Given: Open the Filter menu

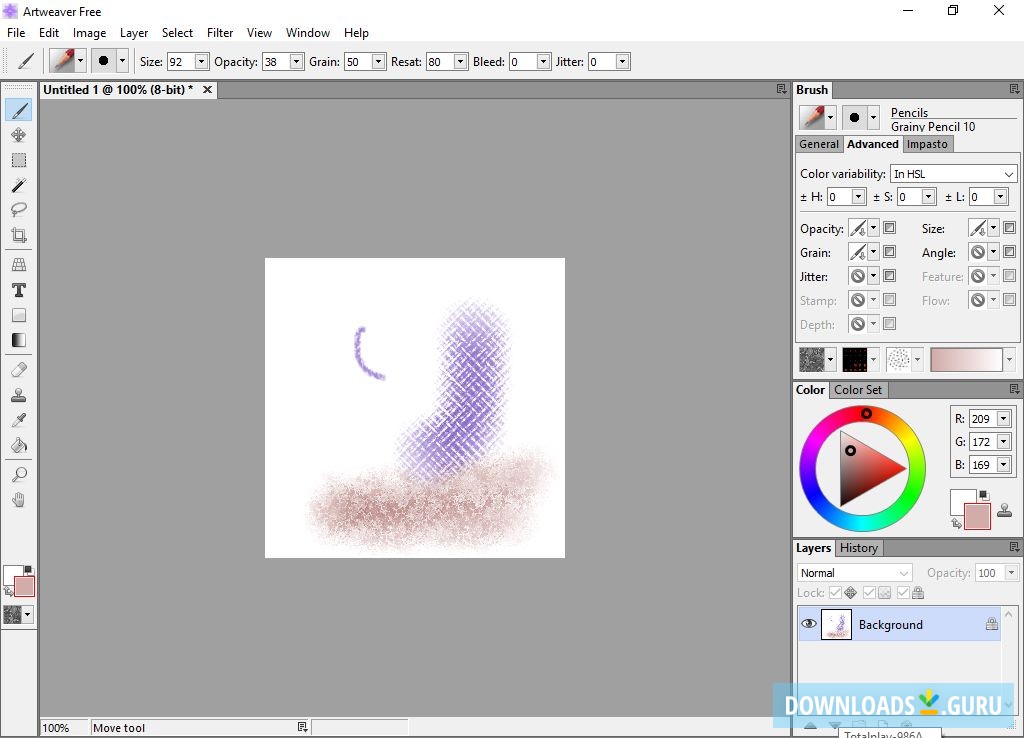Looking at the screenshot, I should point(219,32).
